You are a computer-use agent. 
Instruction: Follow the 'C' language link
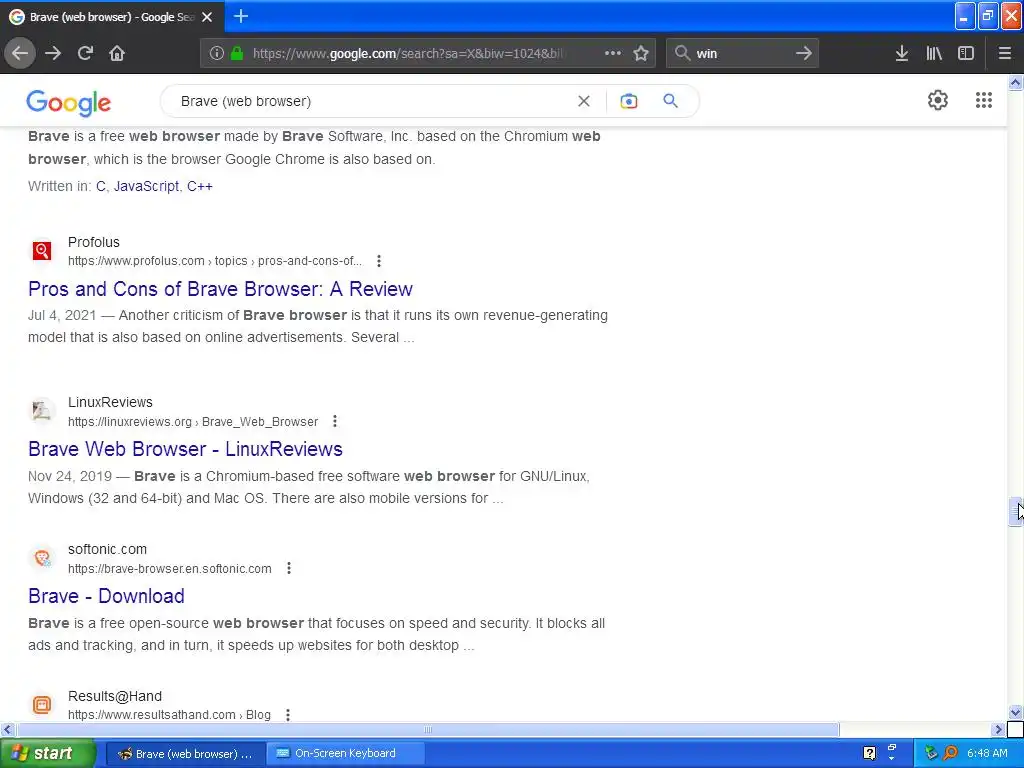tap(101, 186)
